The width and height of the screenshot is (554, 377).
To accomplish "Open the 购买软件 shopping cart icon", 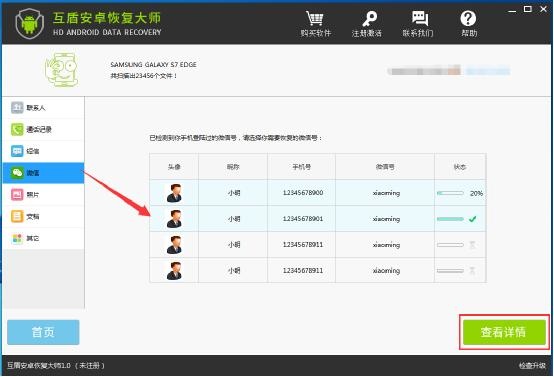I will click(x=314, y=18).
